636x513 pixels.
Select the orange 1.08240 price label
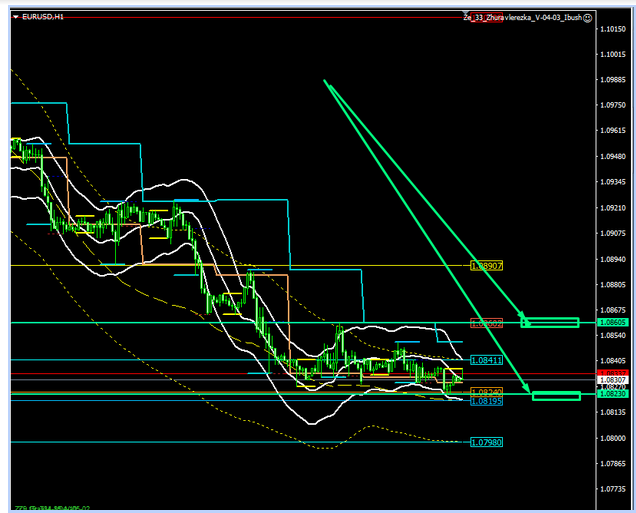pyautogui.click(x=485, y=392)
